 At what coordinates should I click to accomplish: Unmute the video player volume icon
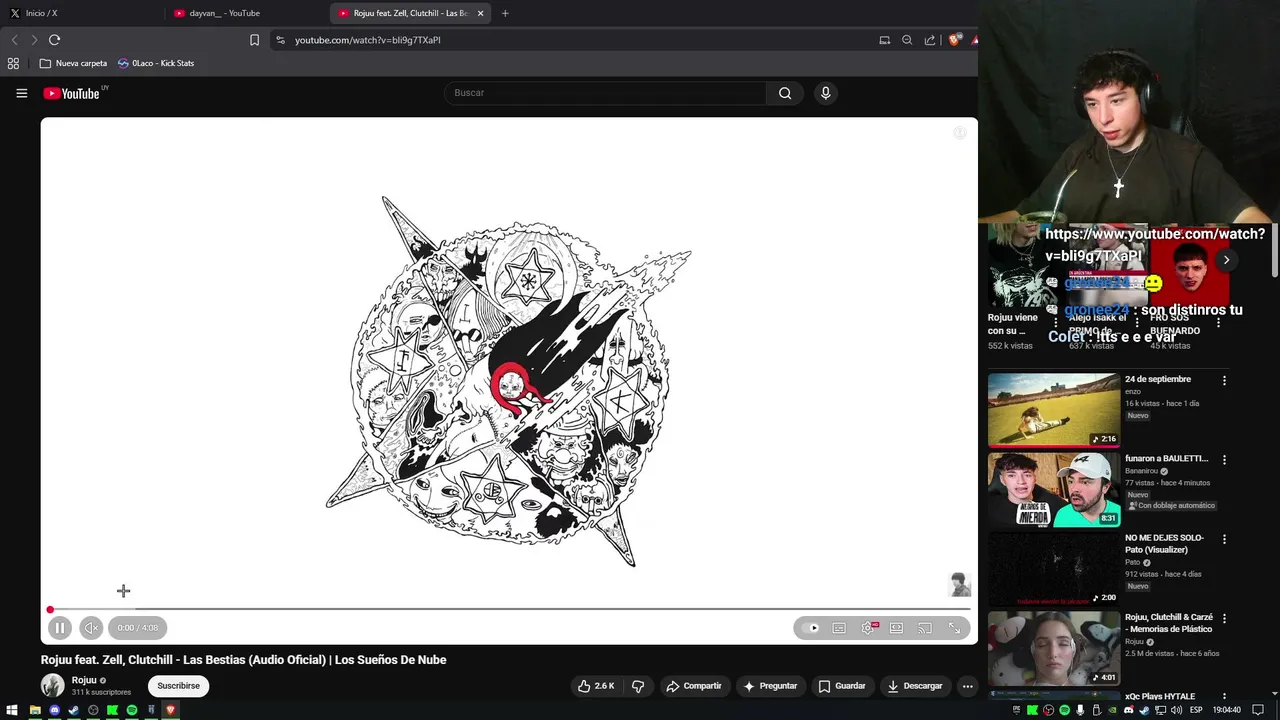[91, 628]
